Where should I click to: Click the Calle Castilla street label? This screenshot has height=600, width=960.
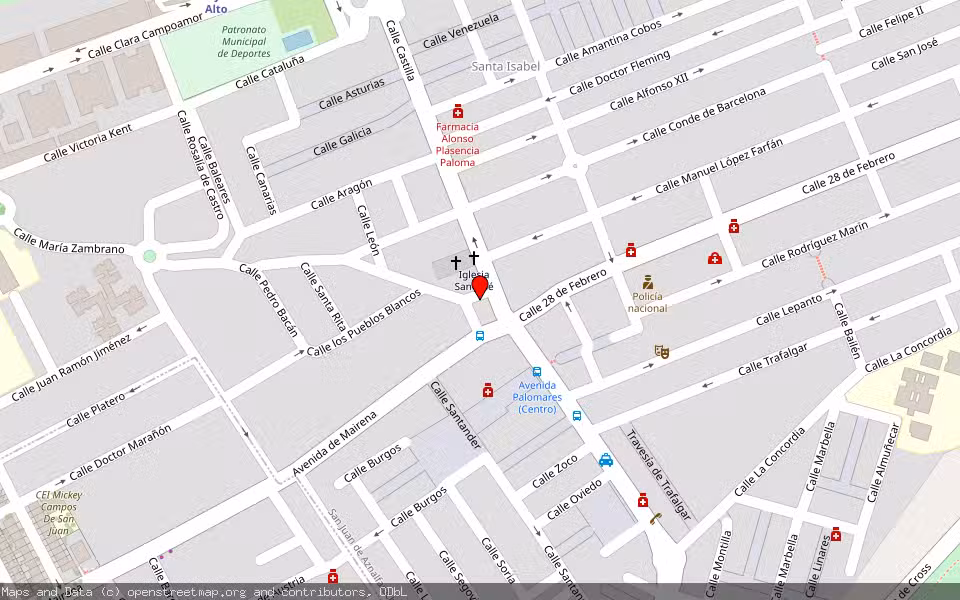click(401, 50)
